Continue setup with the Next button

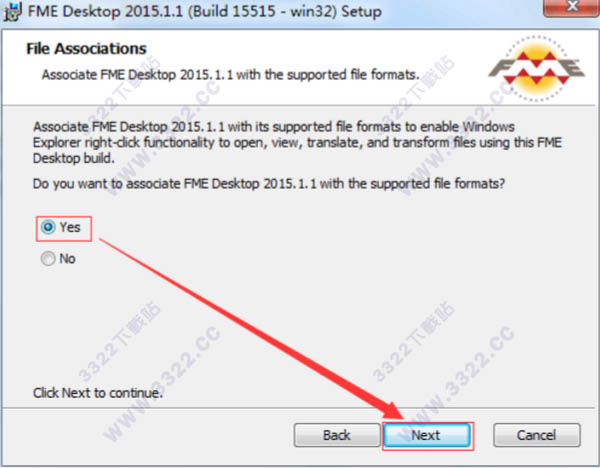tap(427, 435)
